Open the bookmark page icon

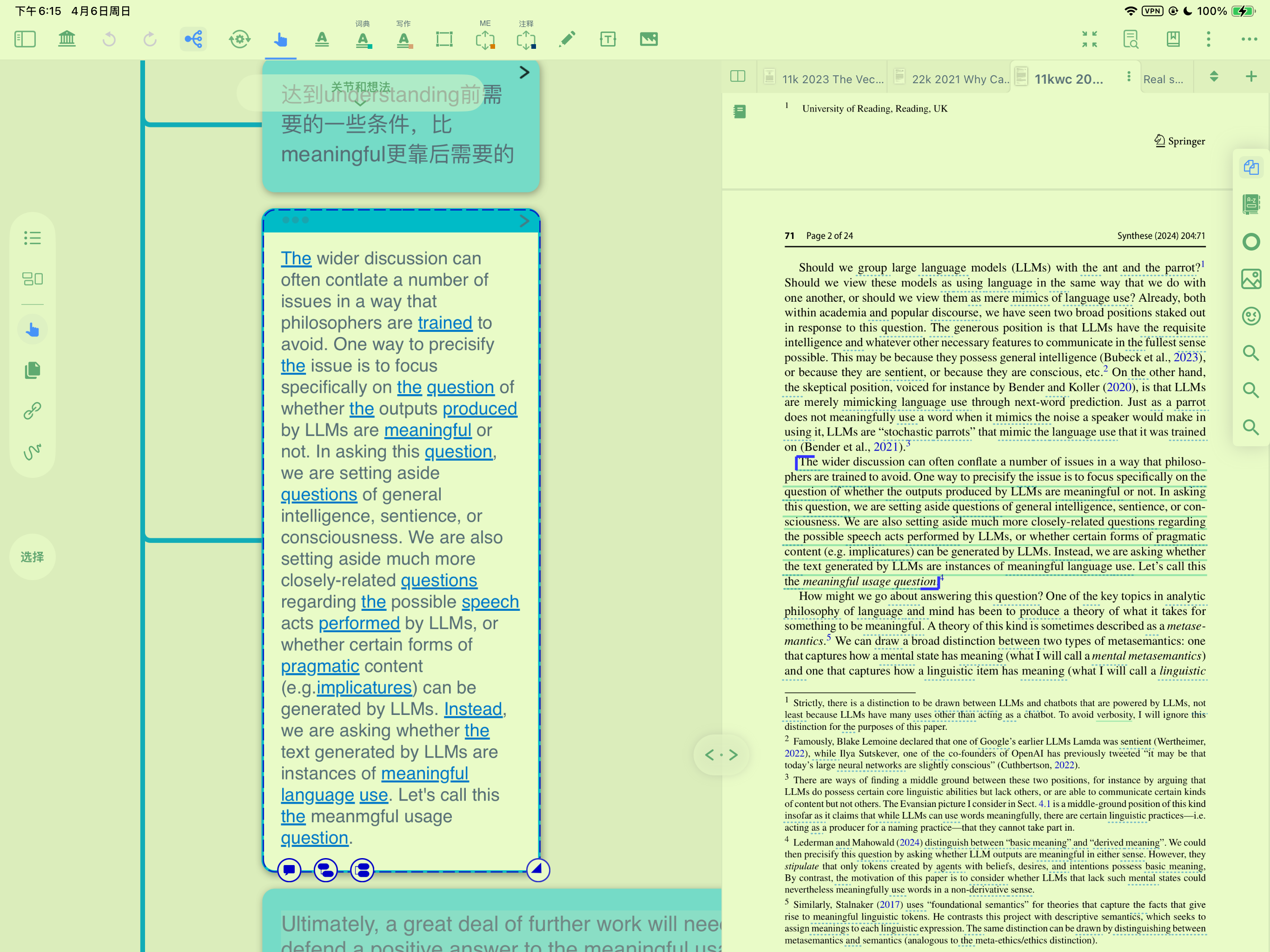pyautogui.click(x=1173, y=39)
